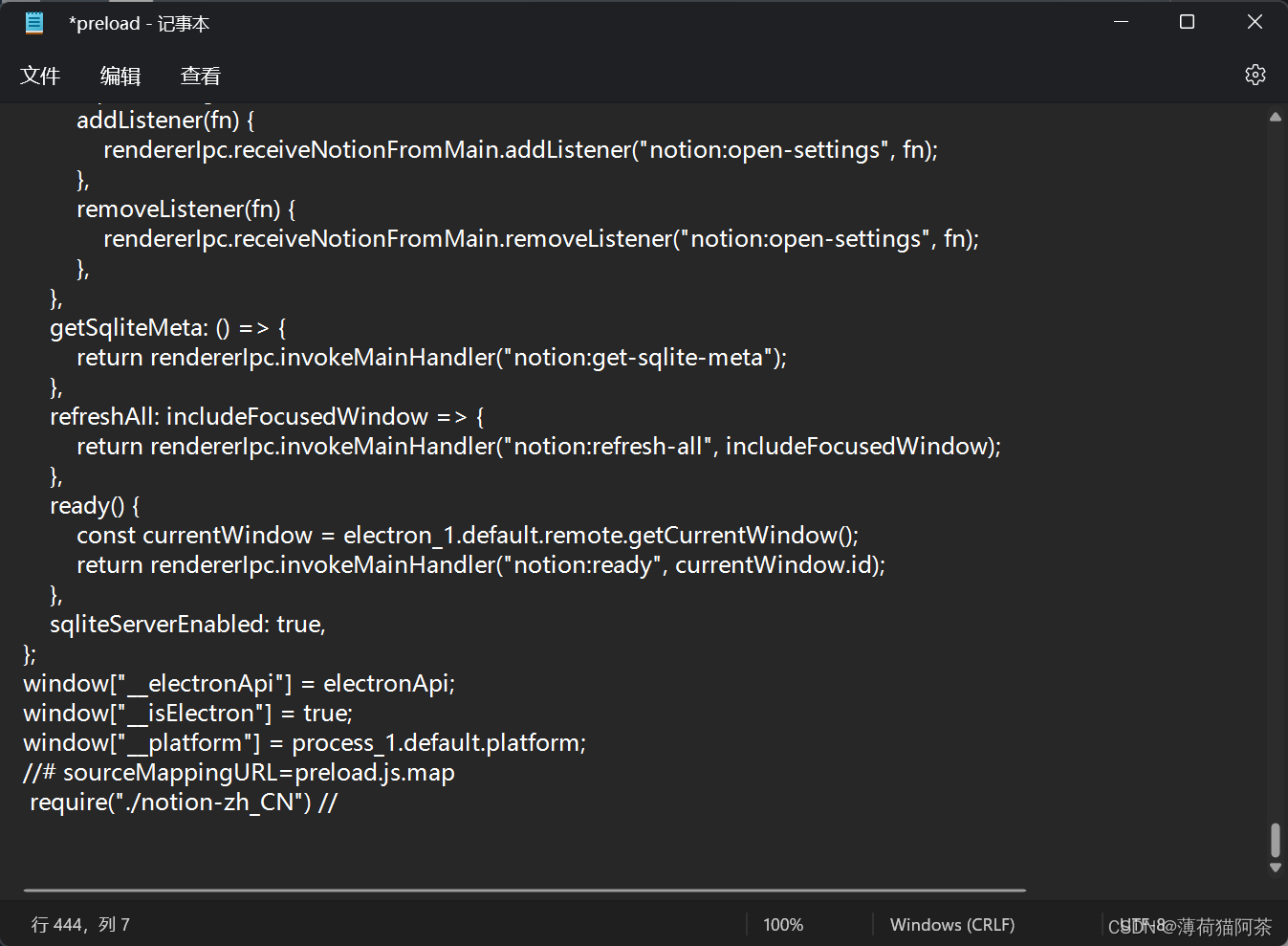
Task: Open the 文件 menu
Action: pos(40,76)
